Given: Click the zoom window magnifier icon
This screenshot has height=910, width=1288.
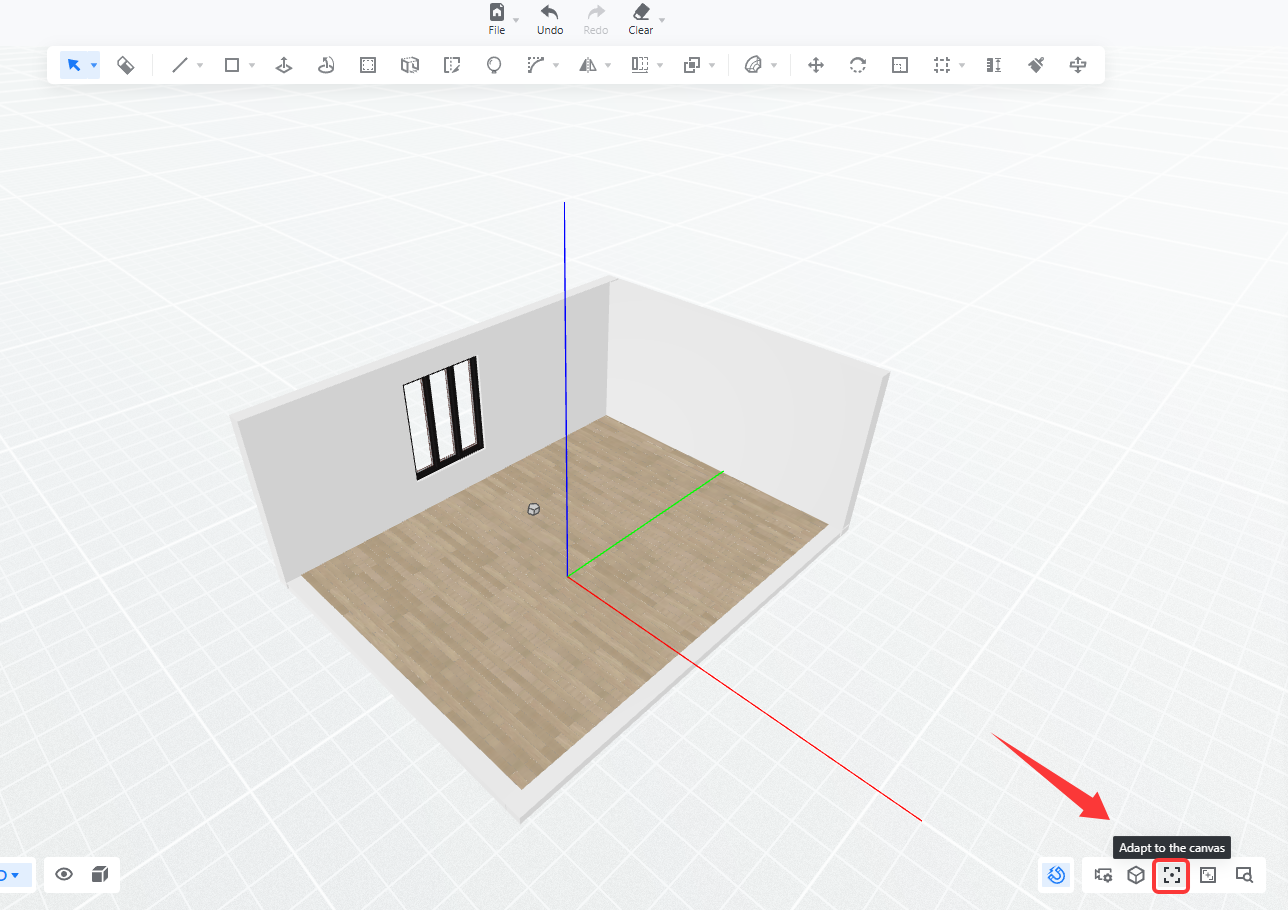Looking at the screenshot, I should point(1244,875).
